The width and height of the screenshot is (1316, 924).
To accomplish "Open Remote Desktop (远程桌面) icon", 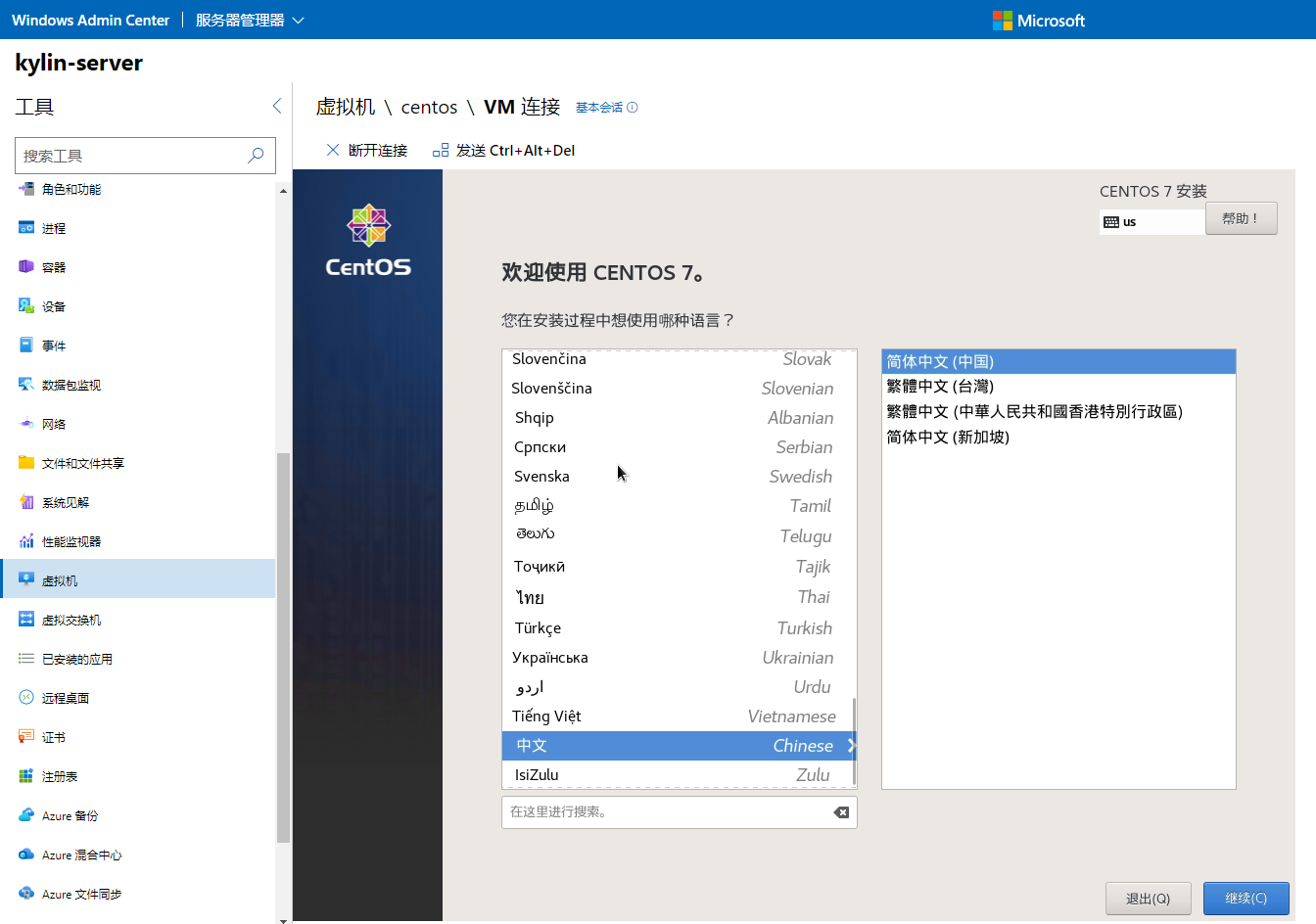I will tap(26, 698).
